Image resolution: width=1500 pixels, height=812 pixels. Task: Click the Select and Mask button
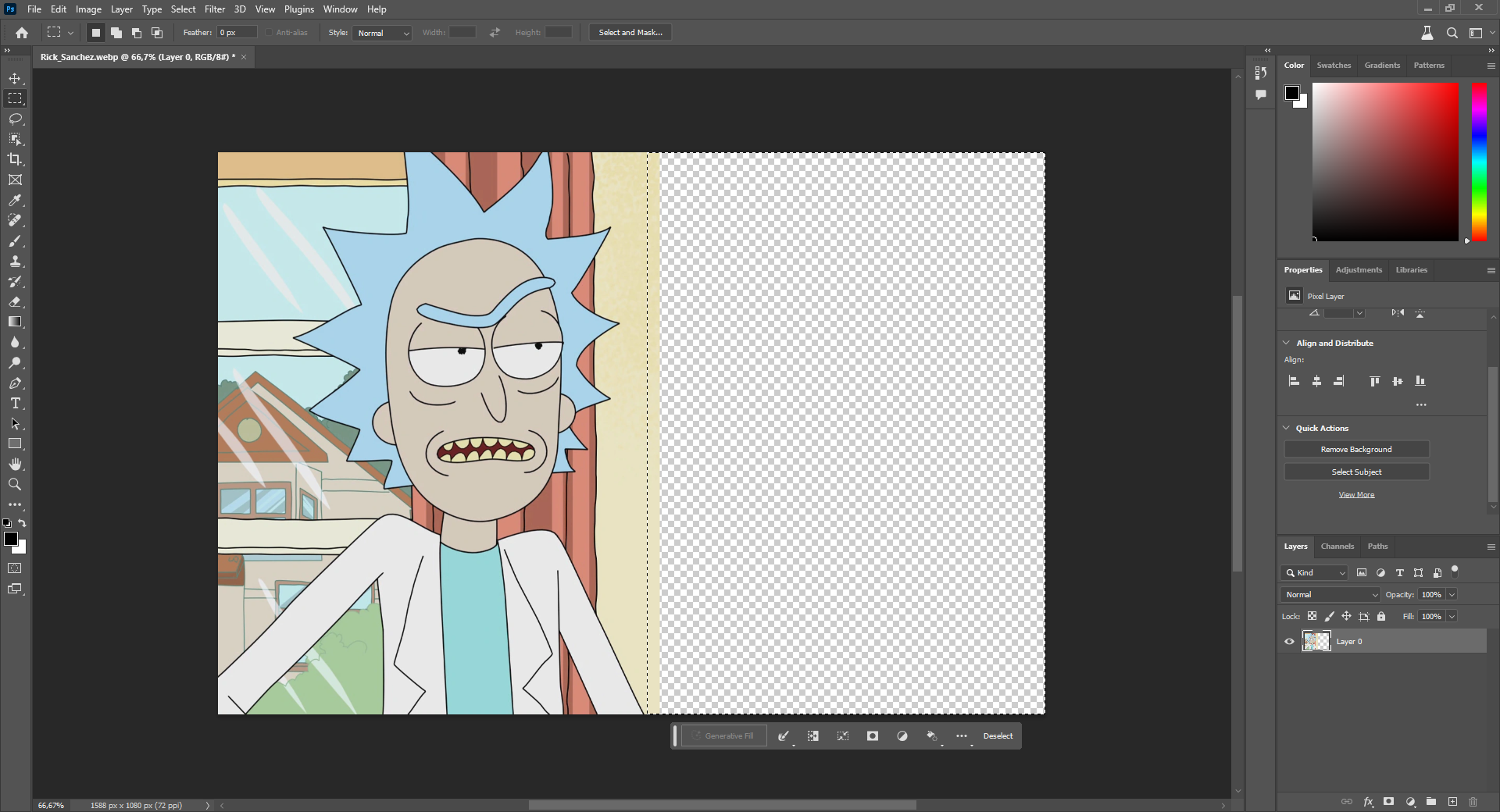pos(630,33)
